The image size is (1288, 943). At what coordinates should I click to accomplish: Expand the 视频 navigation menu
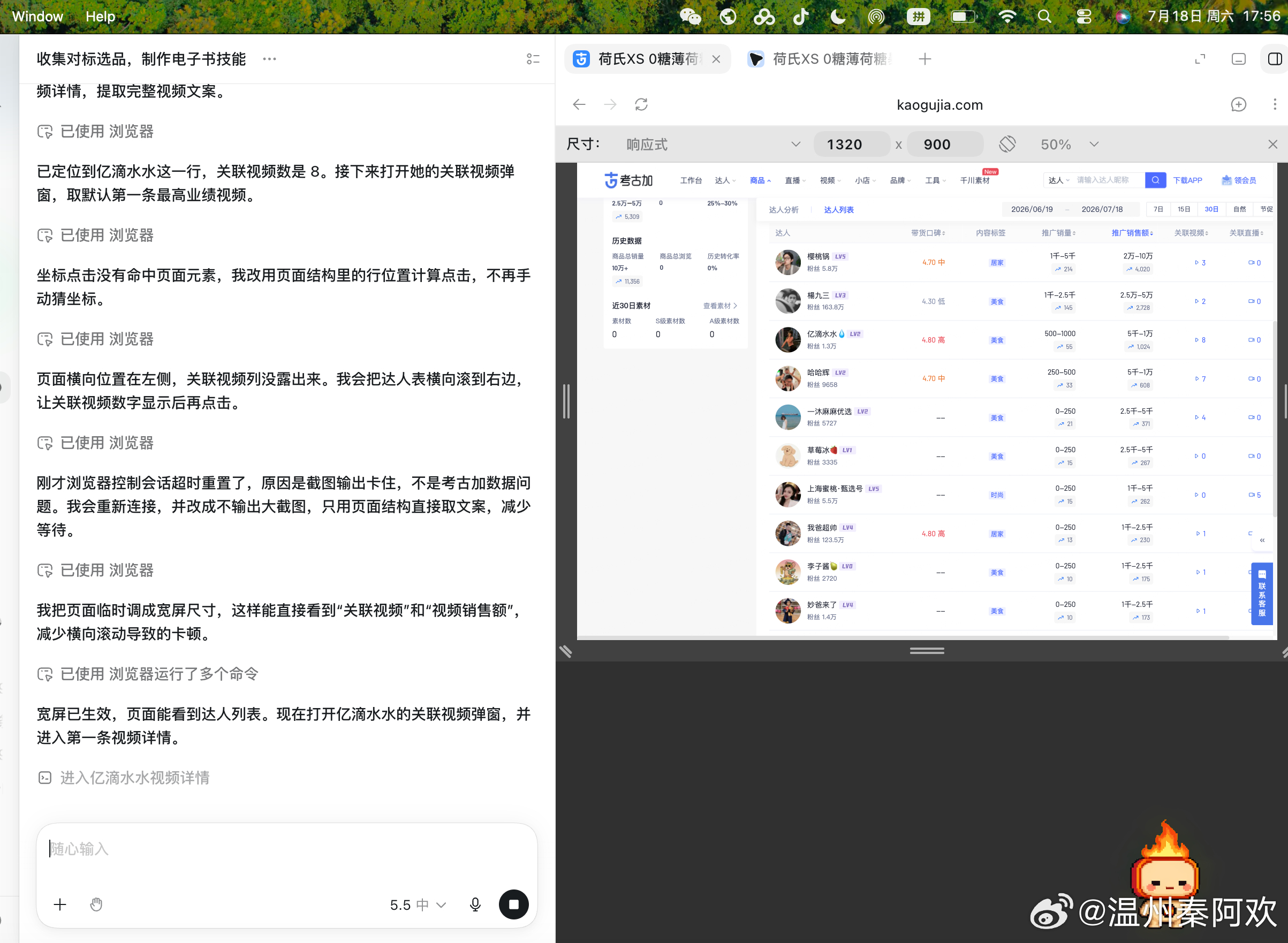[x=830, y=180]
